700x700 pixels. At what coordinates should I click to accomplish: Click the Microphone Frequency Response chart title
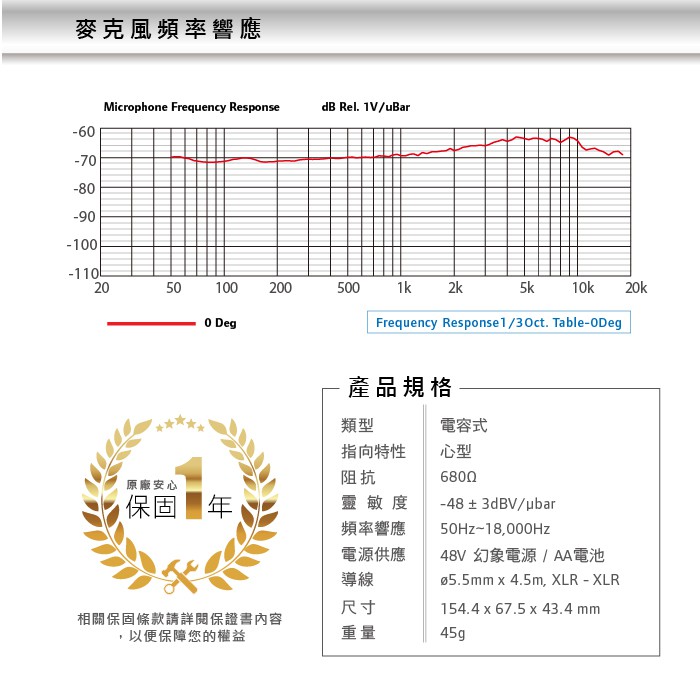191,107
